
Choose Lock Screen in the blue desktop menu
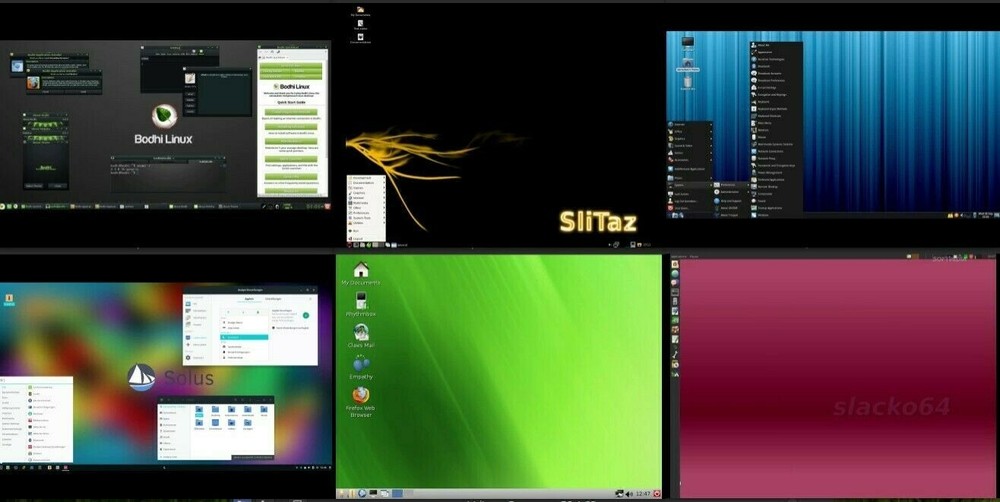pyautogui.click(x=690, y=194)
